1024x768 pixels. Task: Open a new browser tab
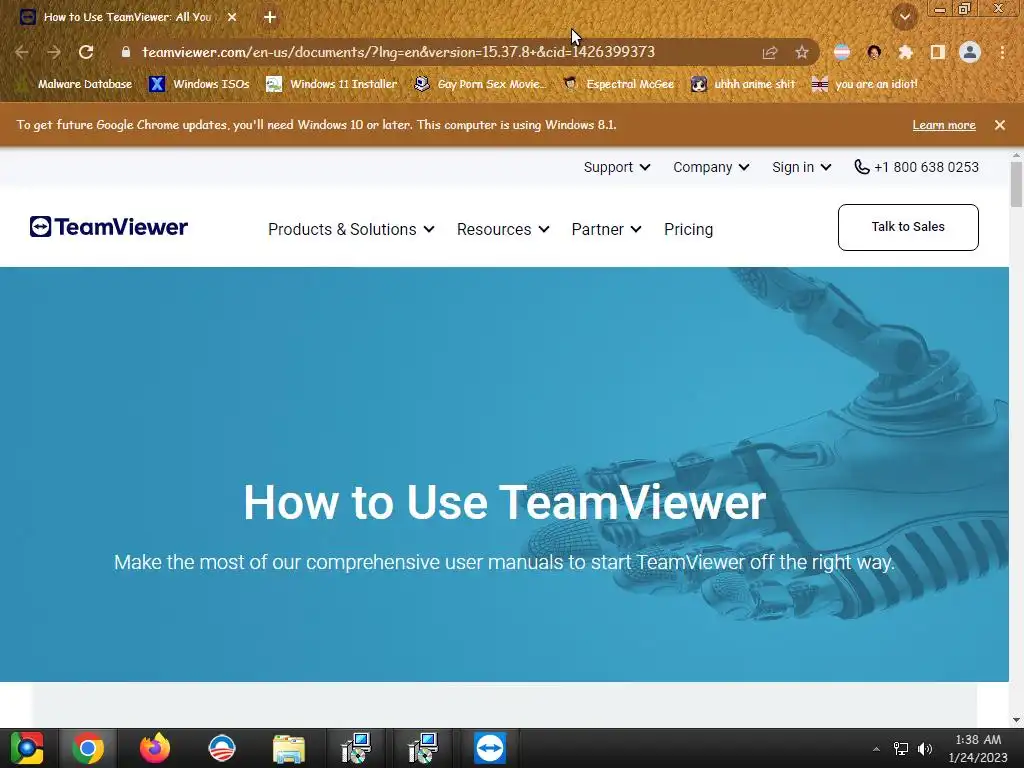tap(270, 18)
